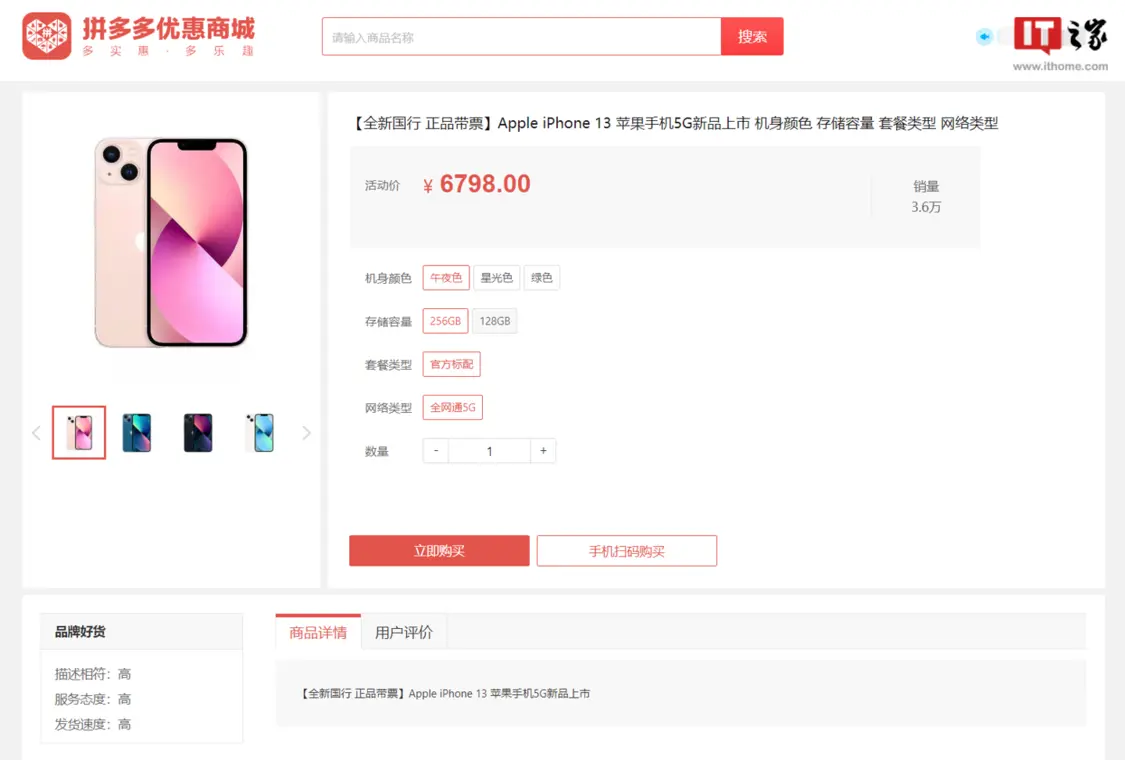Click the 手机扫码购买 button
The width and height of the screenshot is (1125, 760).
click(626, 550)
